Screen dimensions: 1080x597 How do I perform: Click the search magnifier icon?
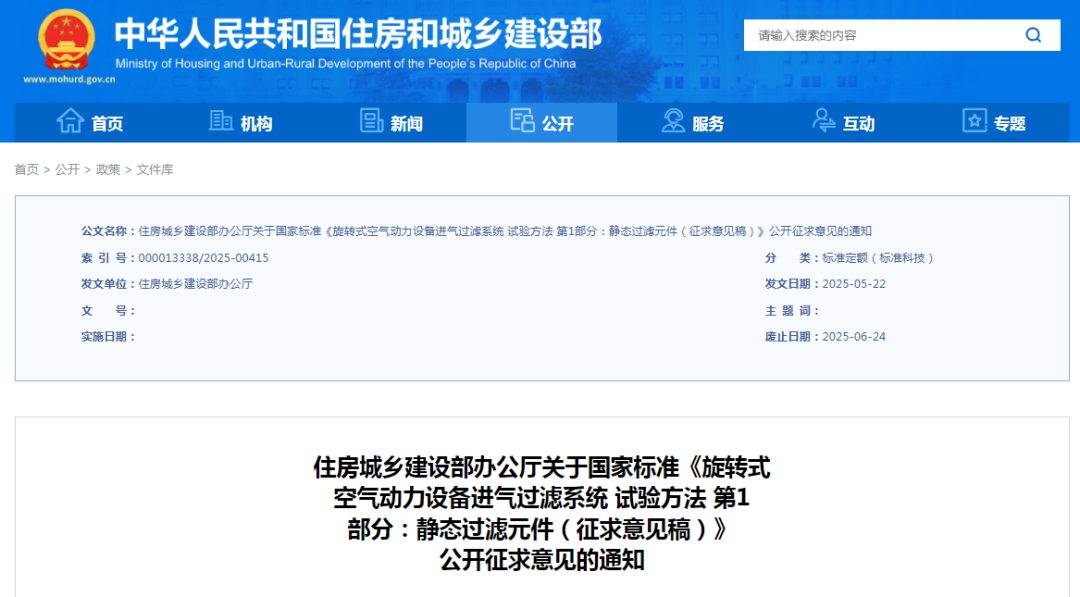[1033, 35]
